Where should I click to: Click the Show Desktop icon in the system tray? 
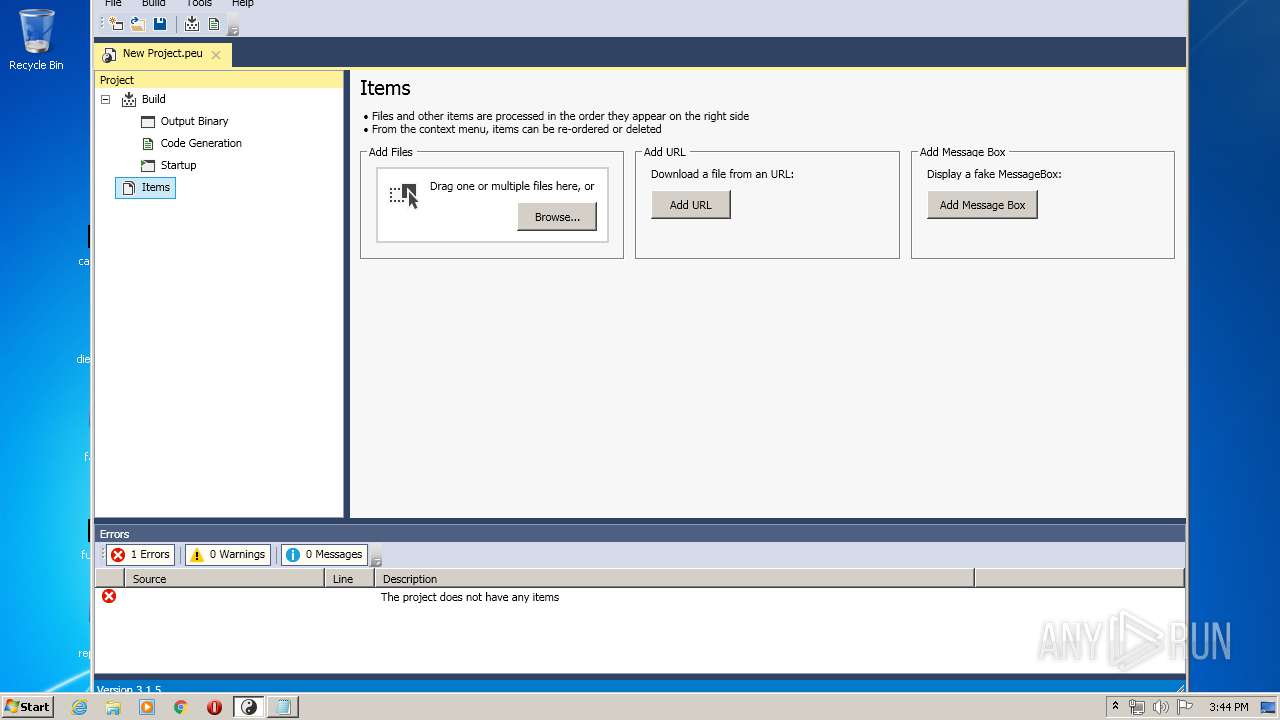(x=1269, y=707)
